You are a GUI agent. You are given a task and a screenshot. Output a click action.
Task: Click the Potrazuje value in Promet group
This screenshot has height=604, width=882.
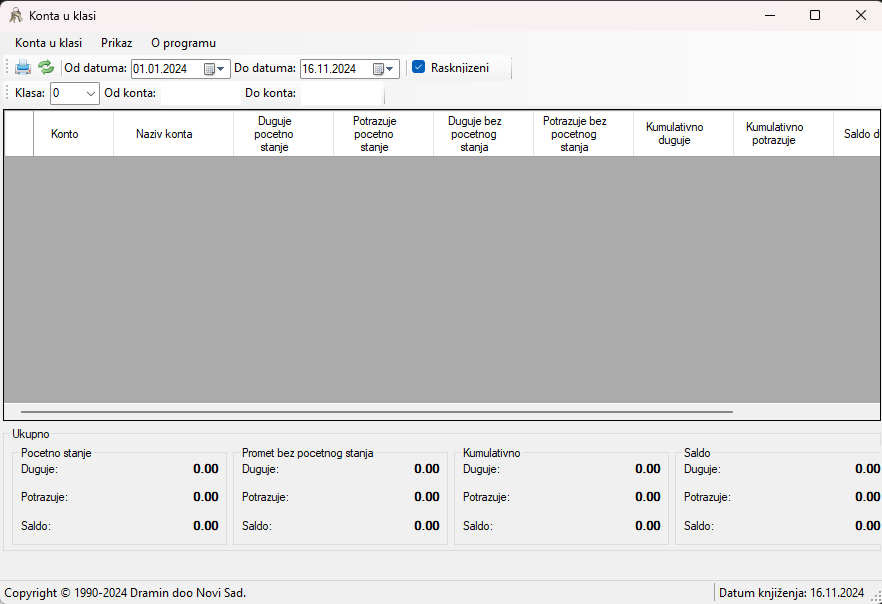coord(427,497)
